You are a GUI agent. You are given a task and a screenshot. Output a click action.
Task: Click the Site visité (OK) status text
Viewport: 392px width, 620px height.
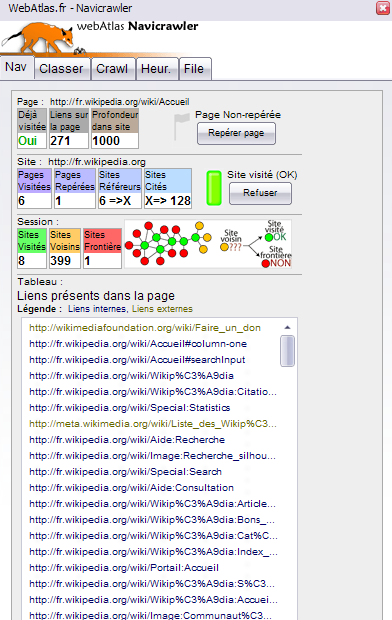point(262,175)
